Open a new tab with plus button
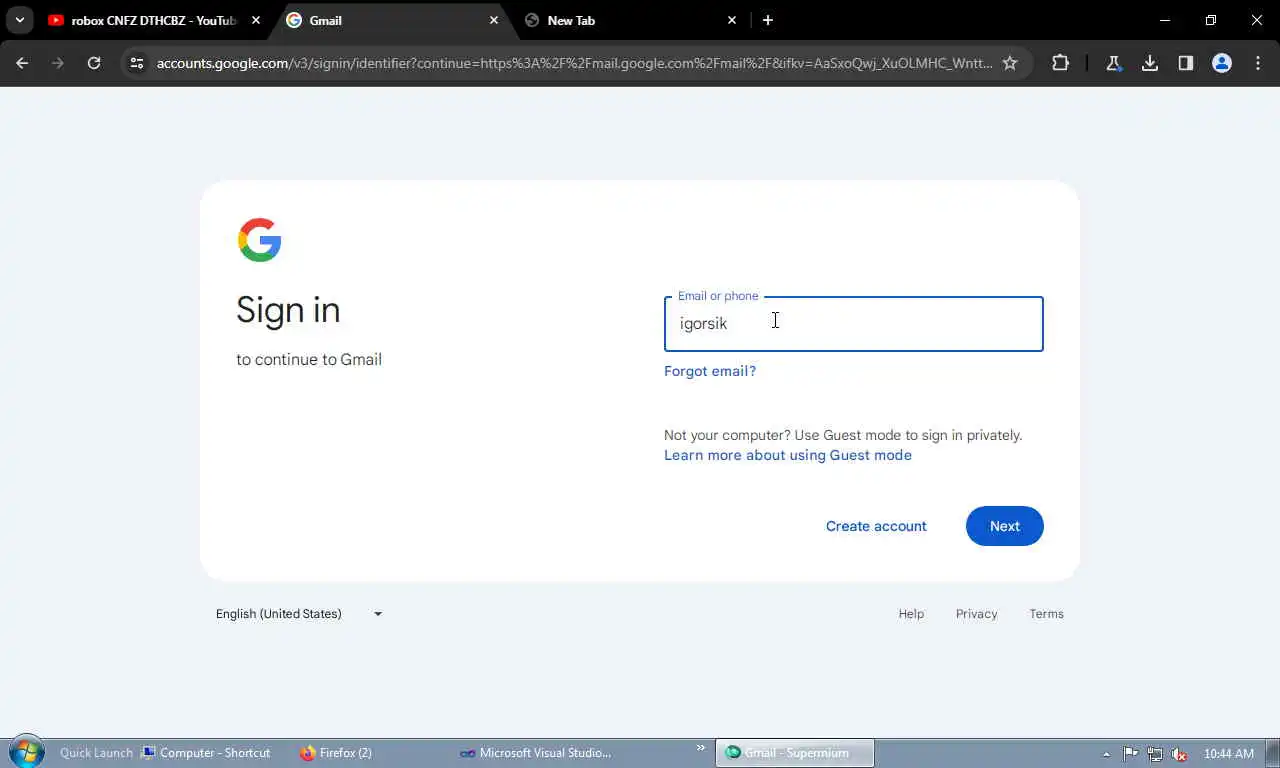This screenshot has height=768, width=1280. (768, 20)
